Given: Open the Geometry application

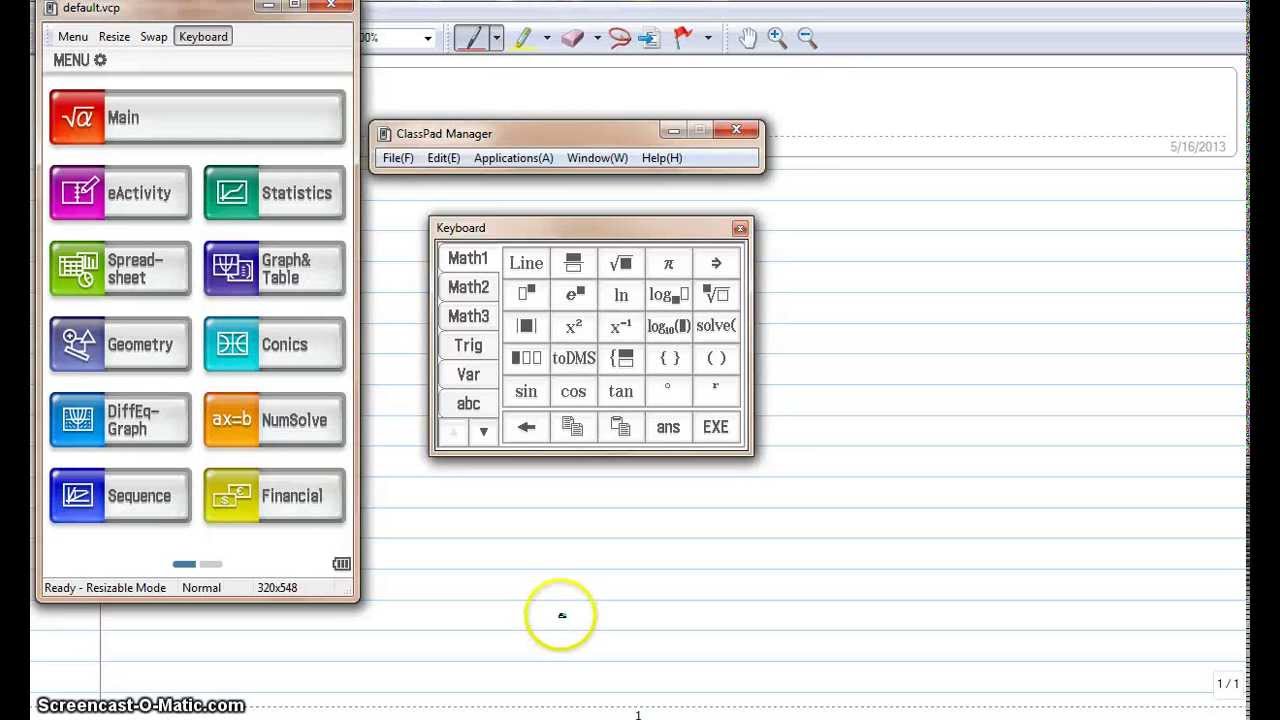Looking at the screenshot, I should coord(120,344).
